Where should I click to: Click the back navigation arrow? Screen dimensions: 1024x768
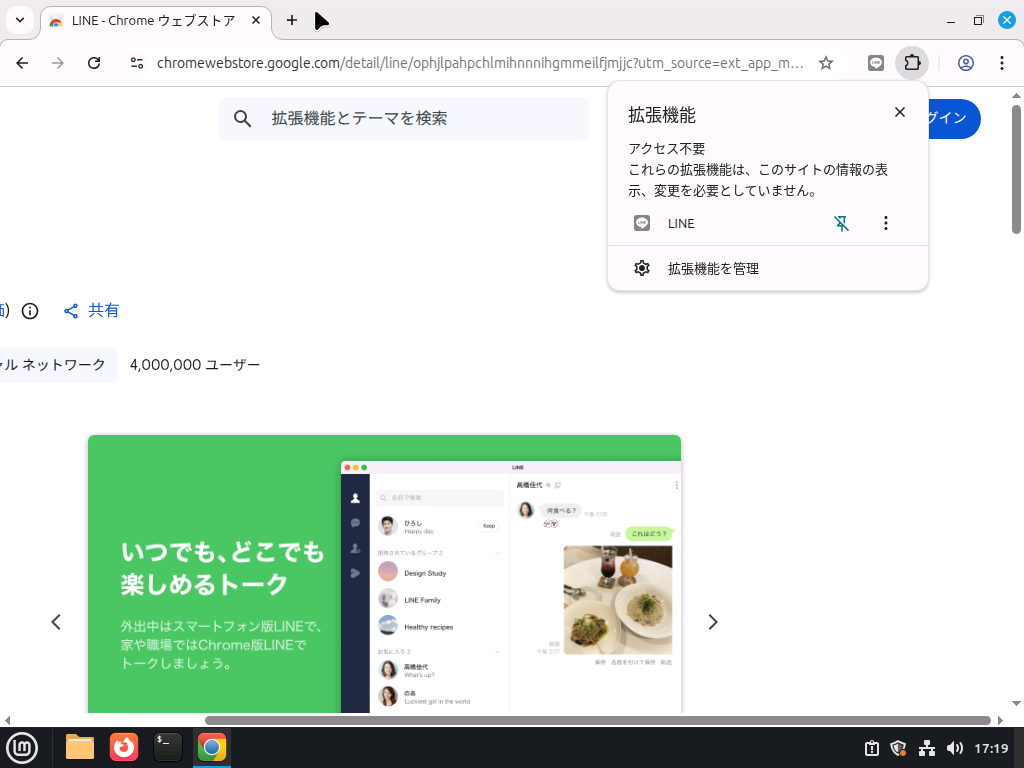(x=21, y=62)
